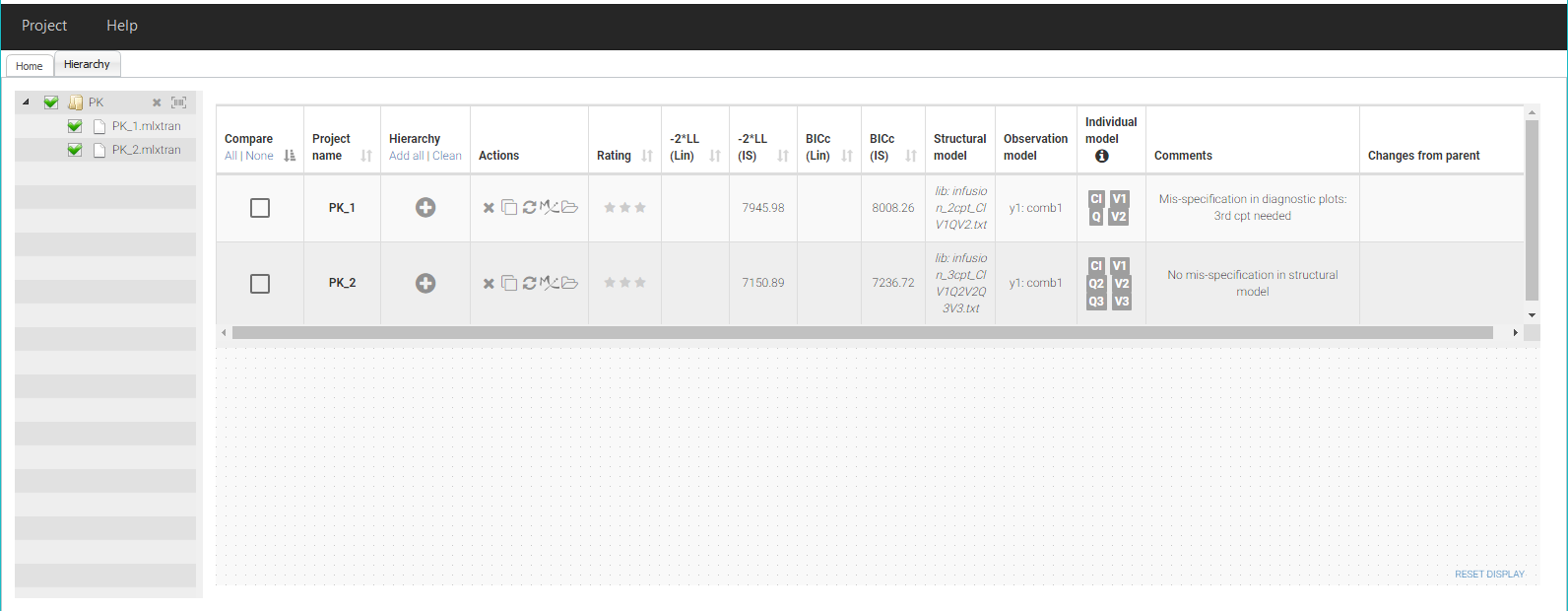Click the scan icon beside PK folder

click(x=178, y=102)
